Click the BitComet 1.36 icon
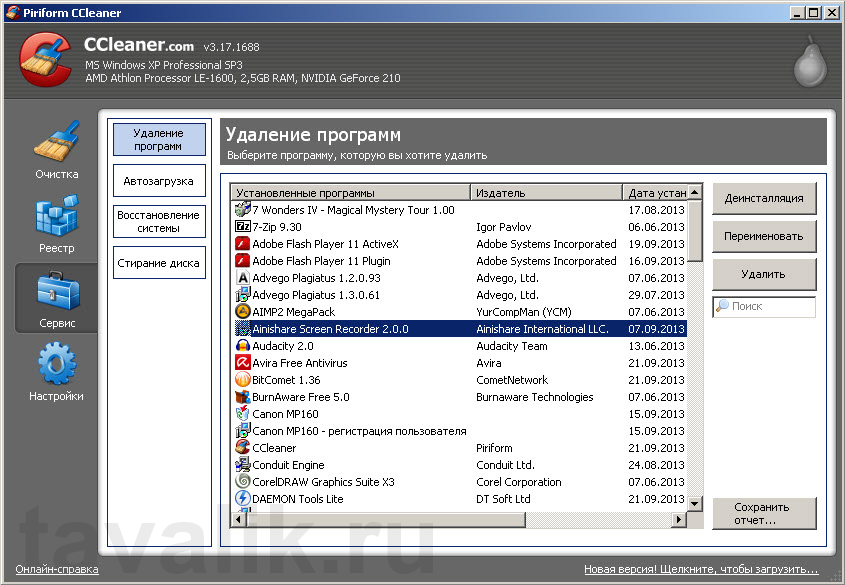 [x=243, y=380]
